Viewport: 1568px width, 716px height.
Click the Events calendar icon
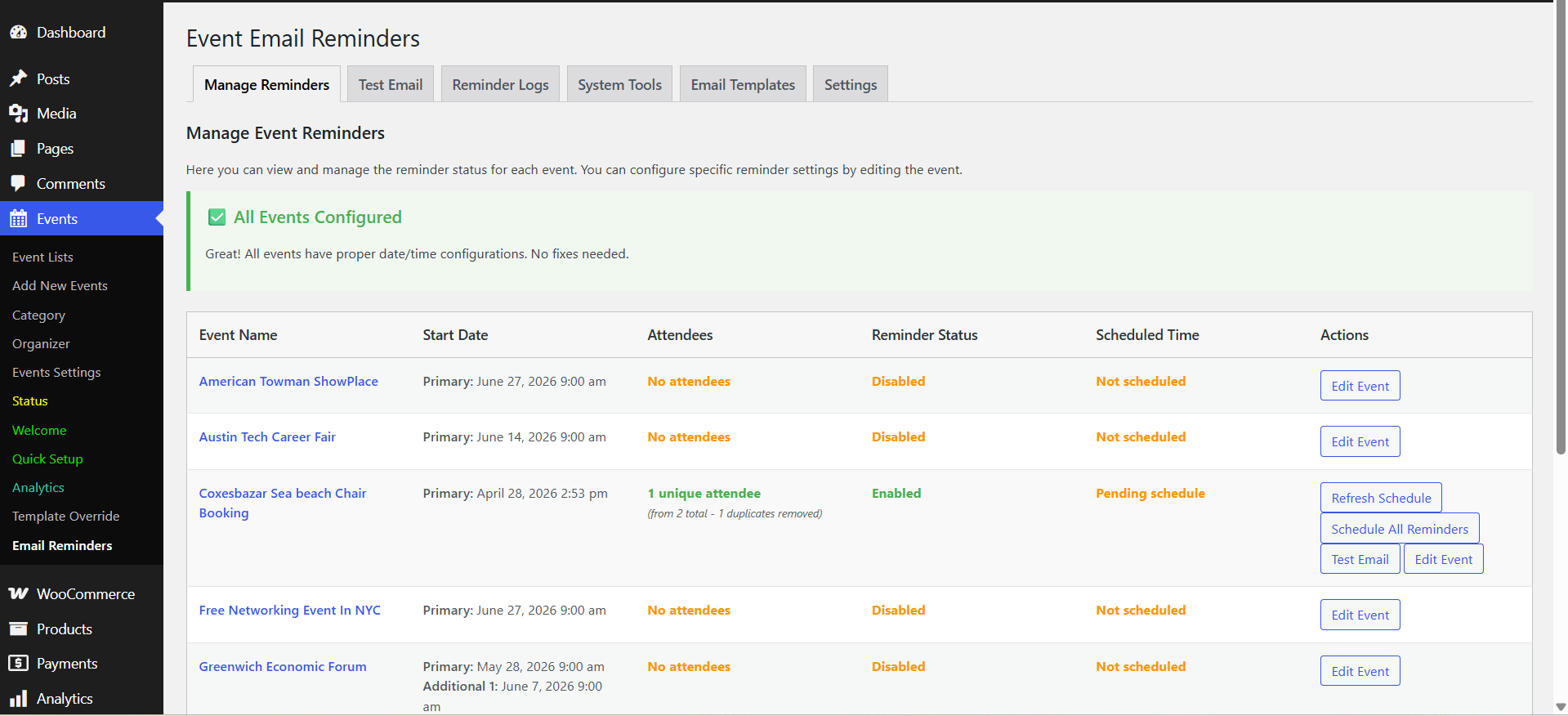coord(19,219)
